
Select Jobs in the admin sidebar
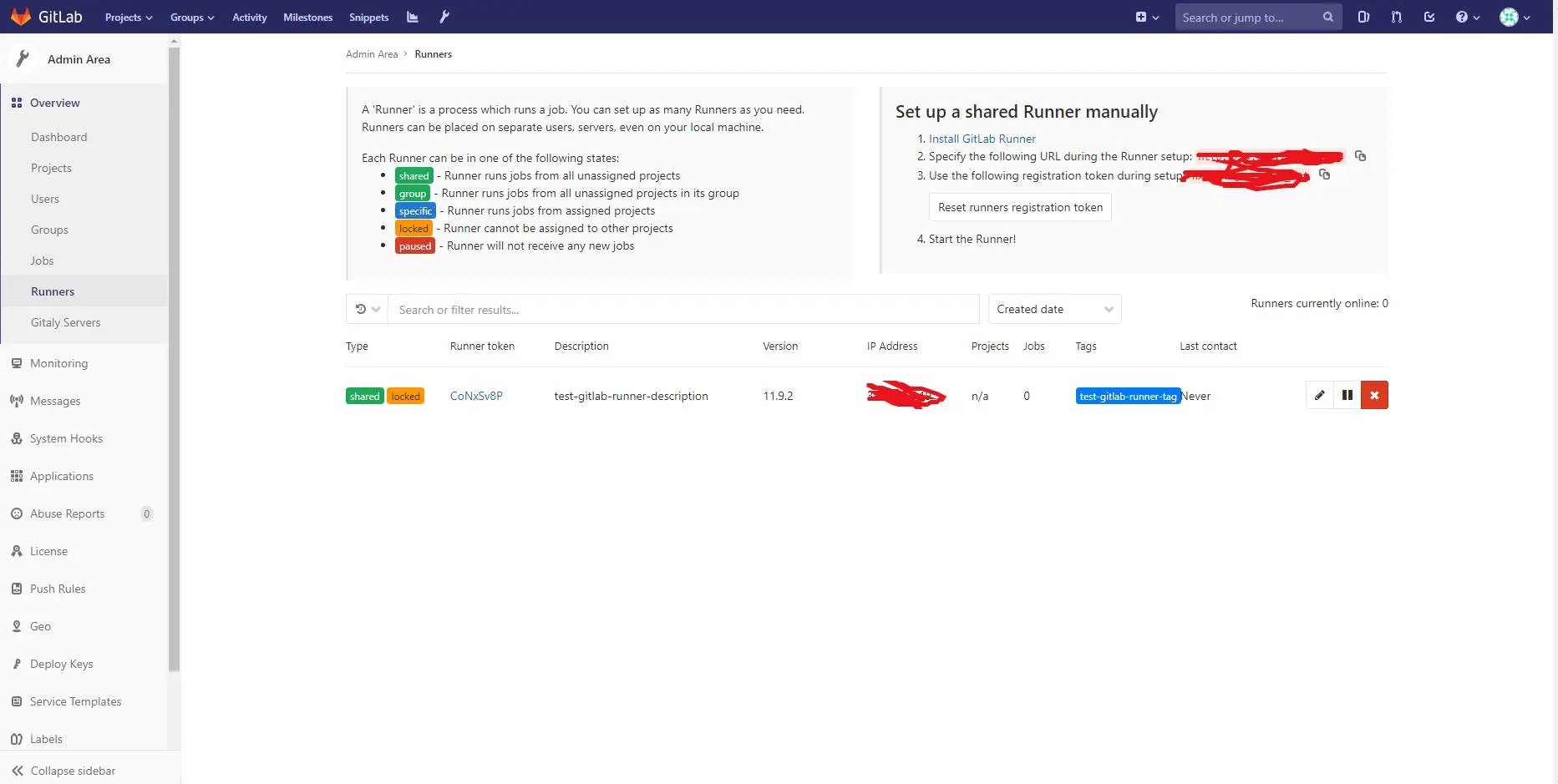[42, 260]
